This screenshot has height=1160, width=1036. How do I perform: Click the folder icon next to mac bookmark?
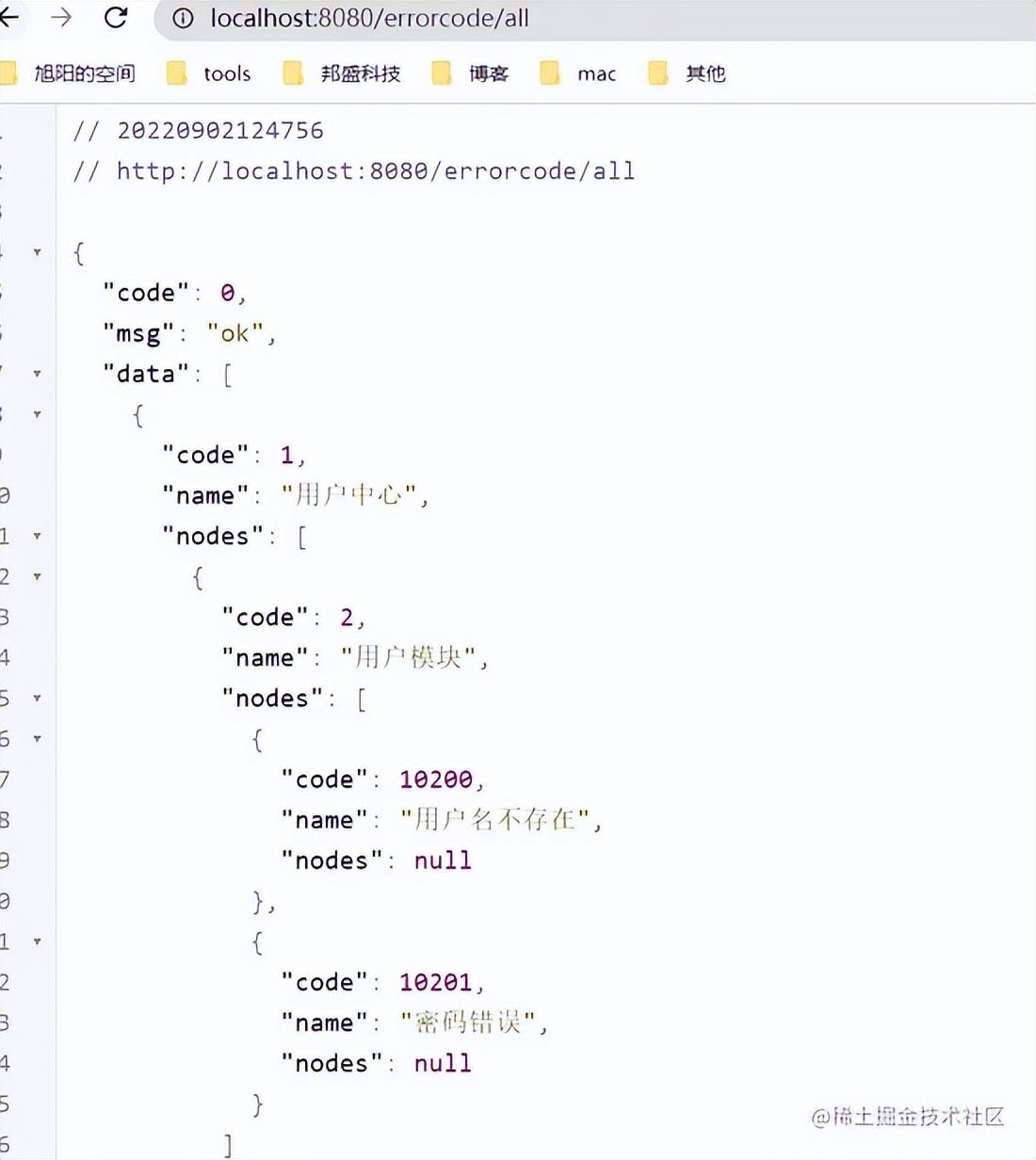(549, 72)
